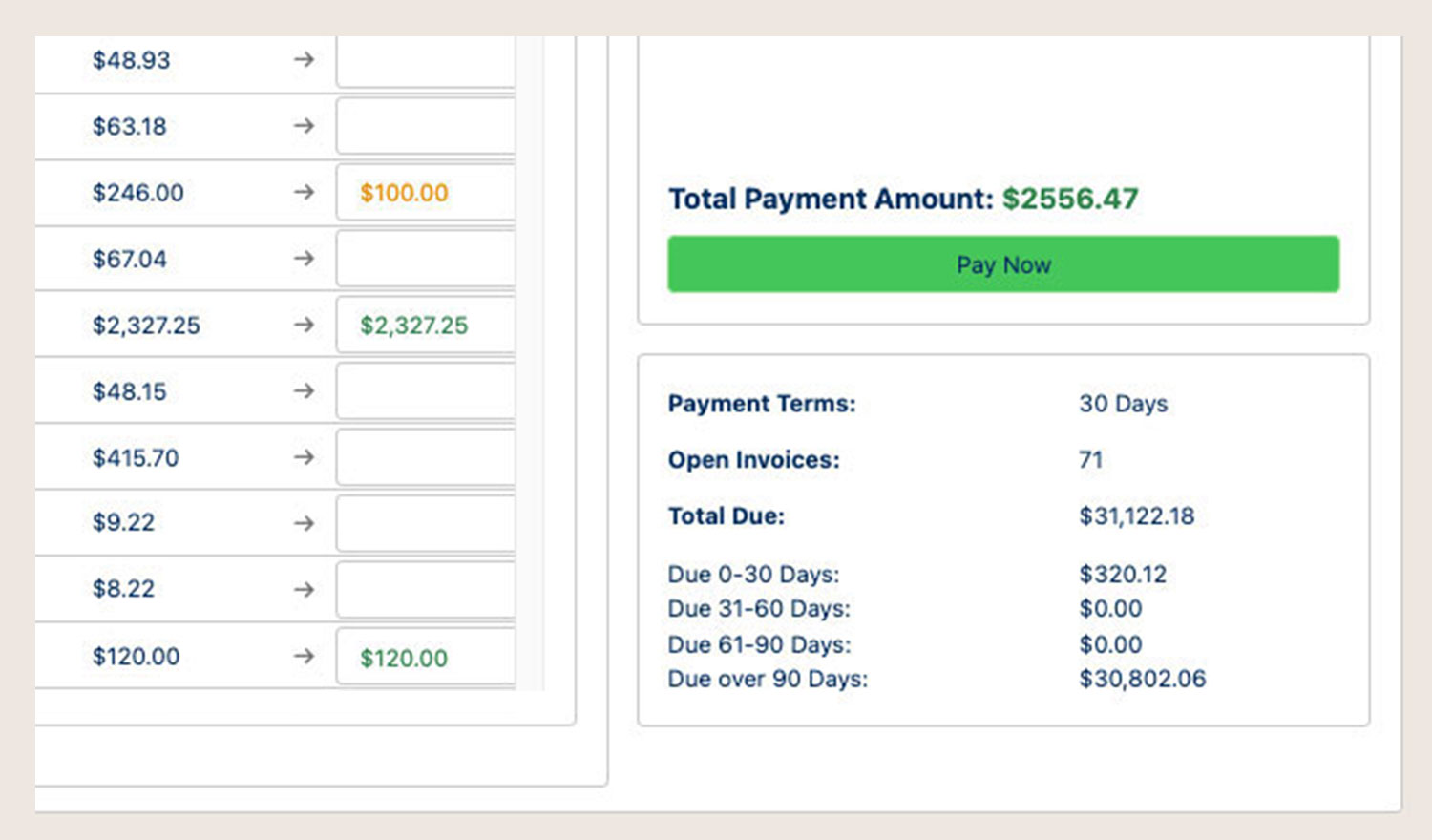
Task: Click the arrow beside $120.00 balance
Action: pyautogui.click(x=304, y=657)
